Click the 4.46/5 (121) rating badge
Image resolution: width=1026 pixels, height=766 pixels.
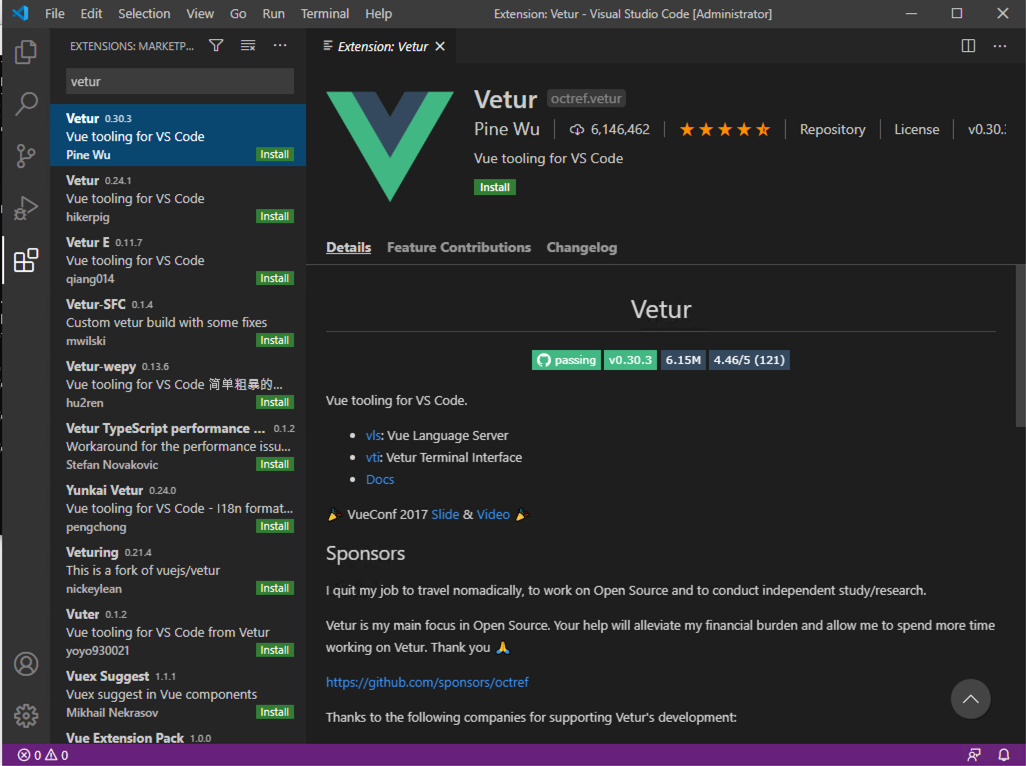749,360
